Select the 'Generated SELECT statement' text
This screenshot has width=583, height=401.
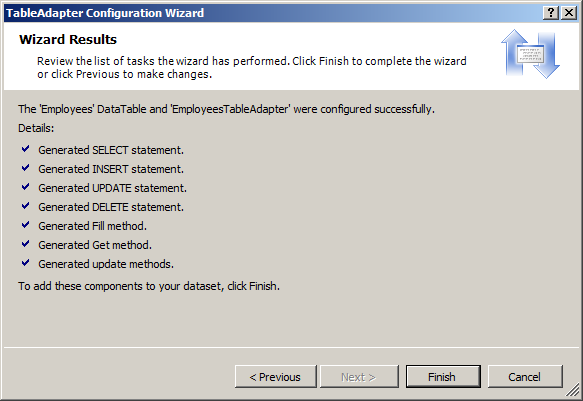coord(111,150)
